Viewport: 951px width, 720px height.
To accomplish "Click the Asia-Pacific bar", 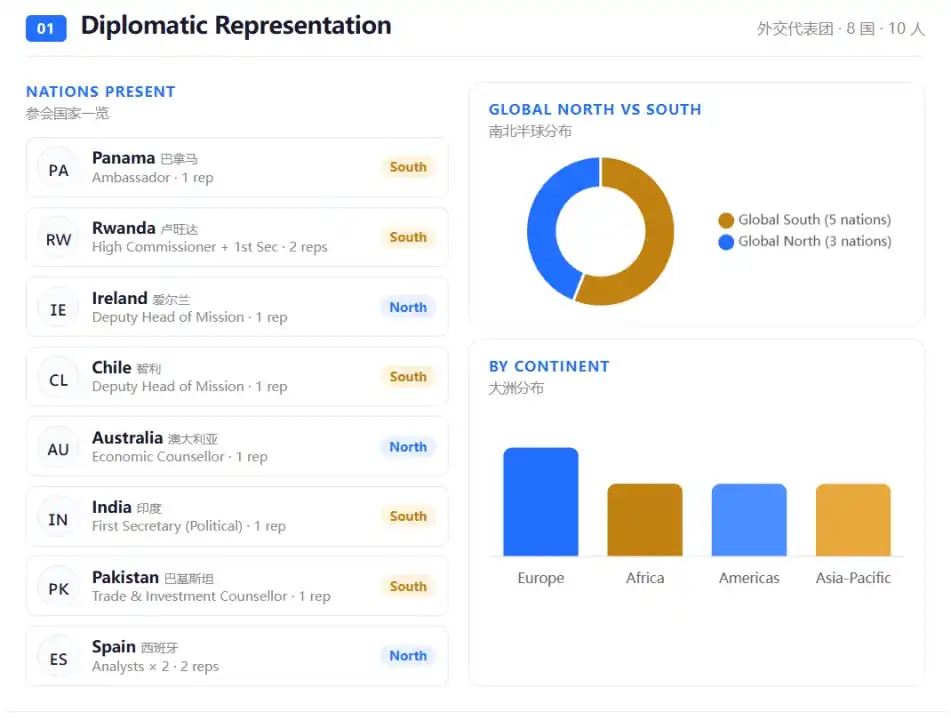I will [x=853, y=520].
